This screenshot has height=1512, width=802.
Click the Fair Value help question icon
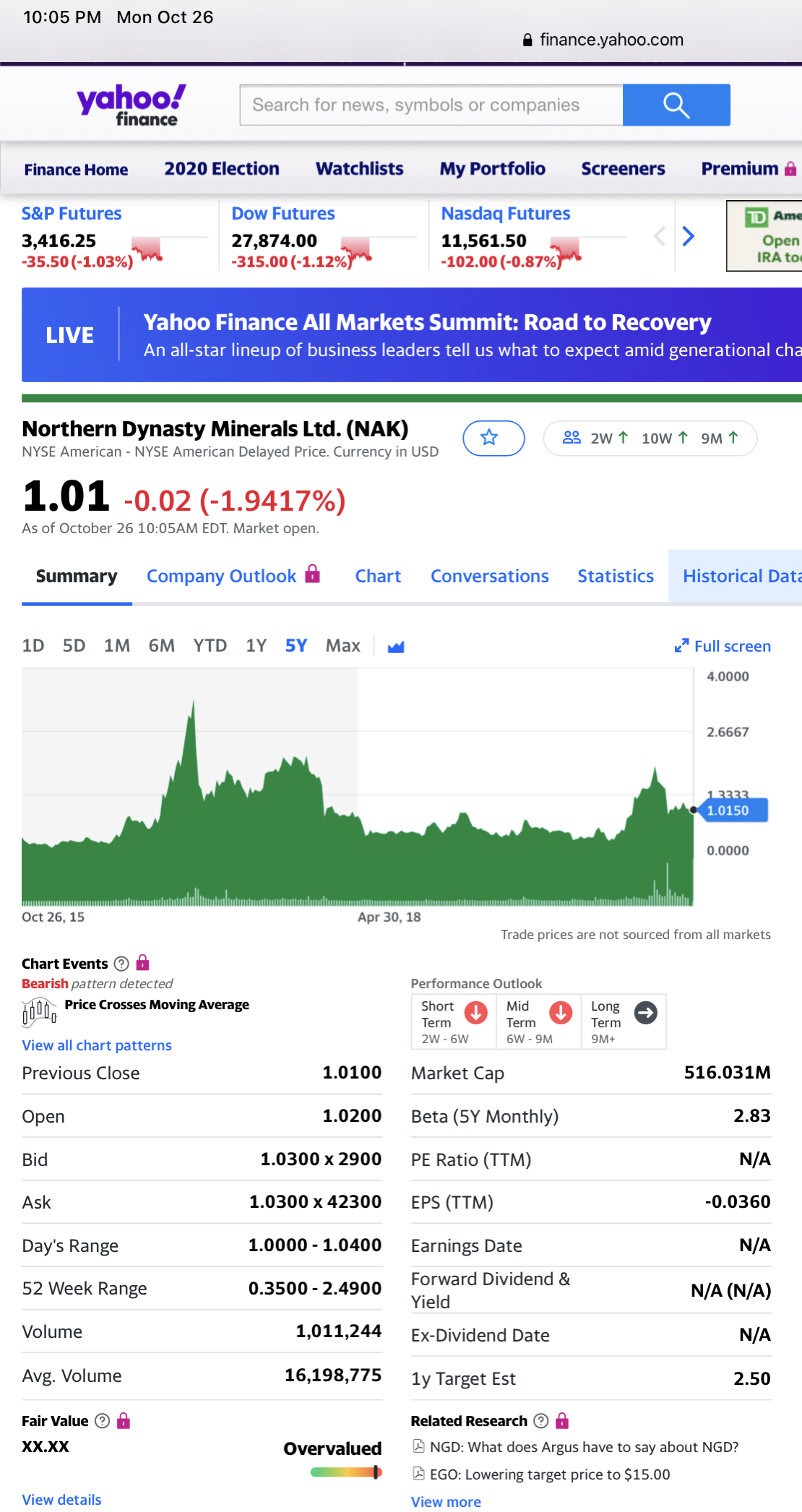(x=103, y=1421)
